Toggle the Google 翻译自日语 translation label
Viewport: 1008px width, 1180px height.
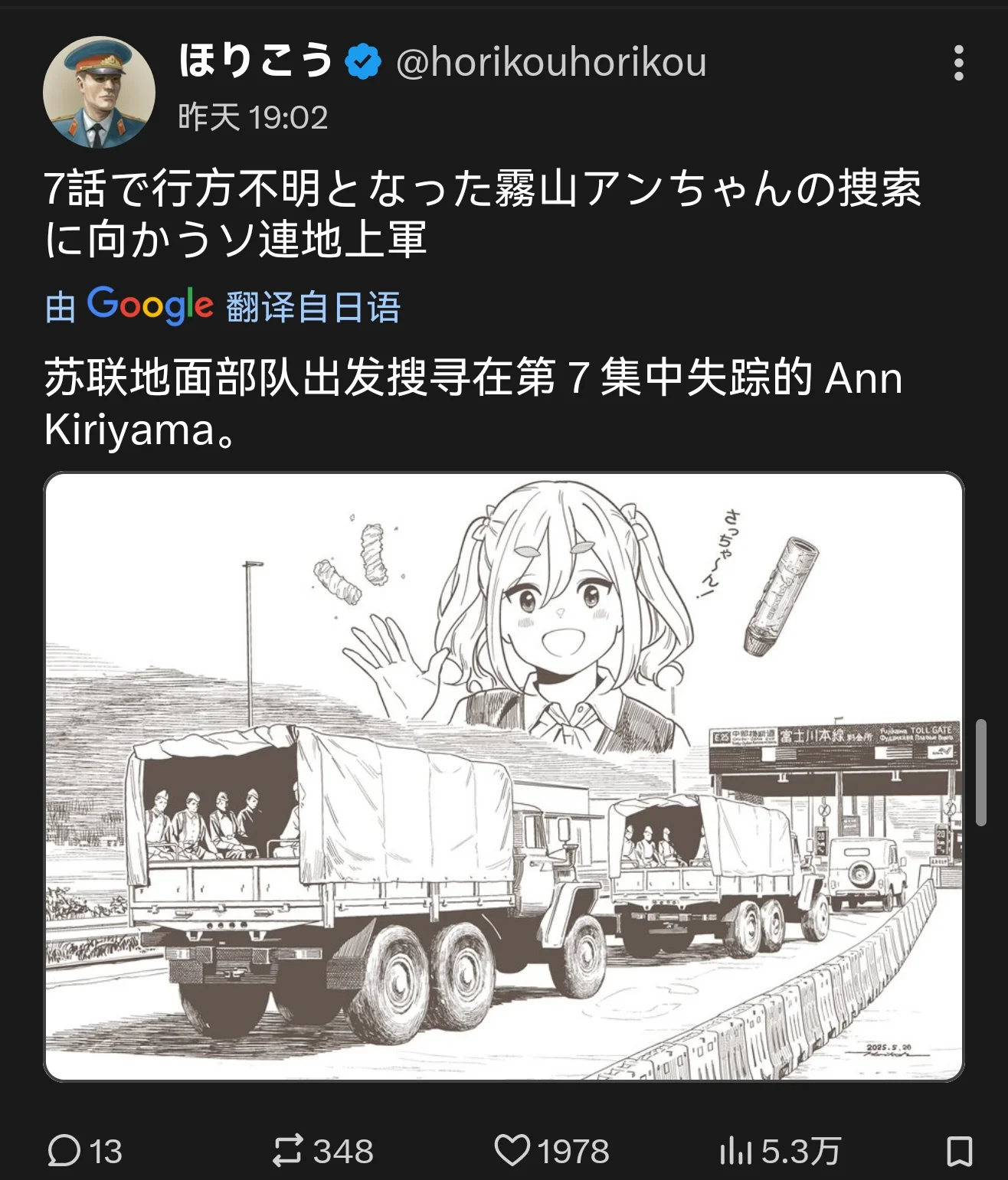[x=223, y=306]
